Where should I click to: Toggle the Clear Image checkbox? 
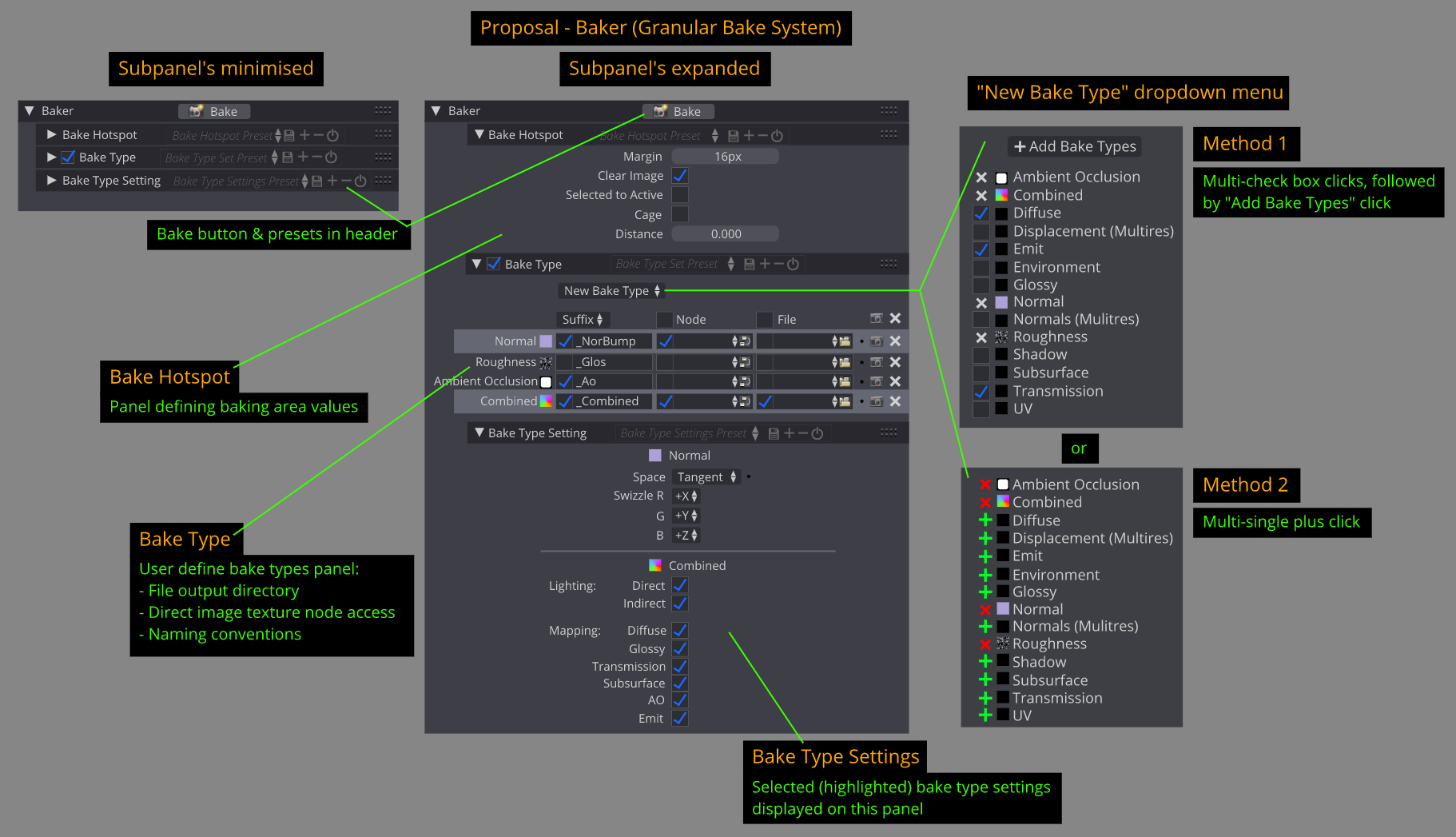point(680,176)
